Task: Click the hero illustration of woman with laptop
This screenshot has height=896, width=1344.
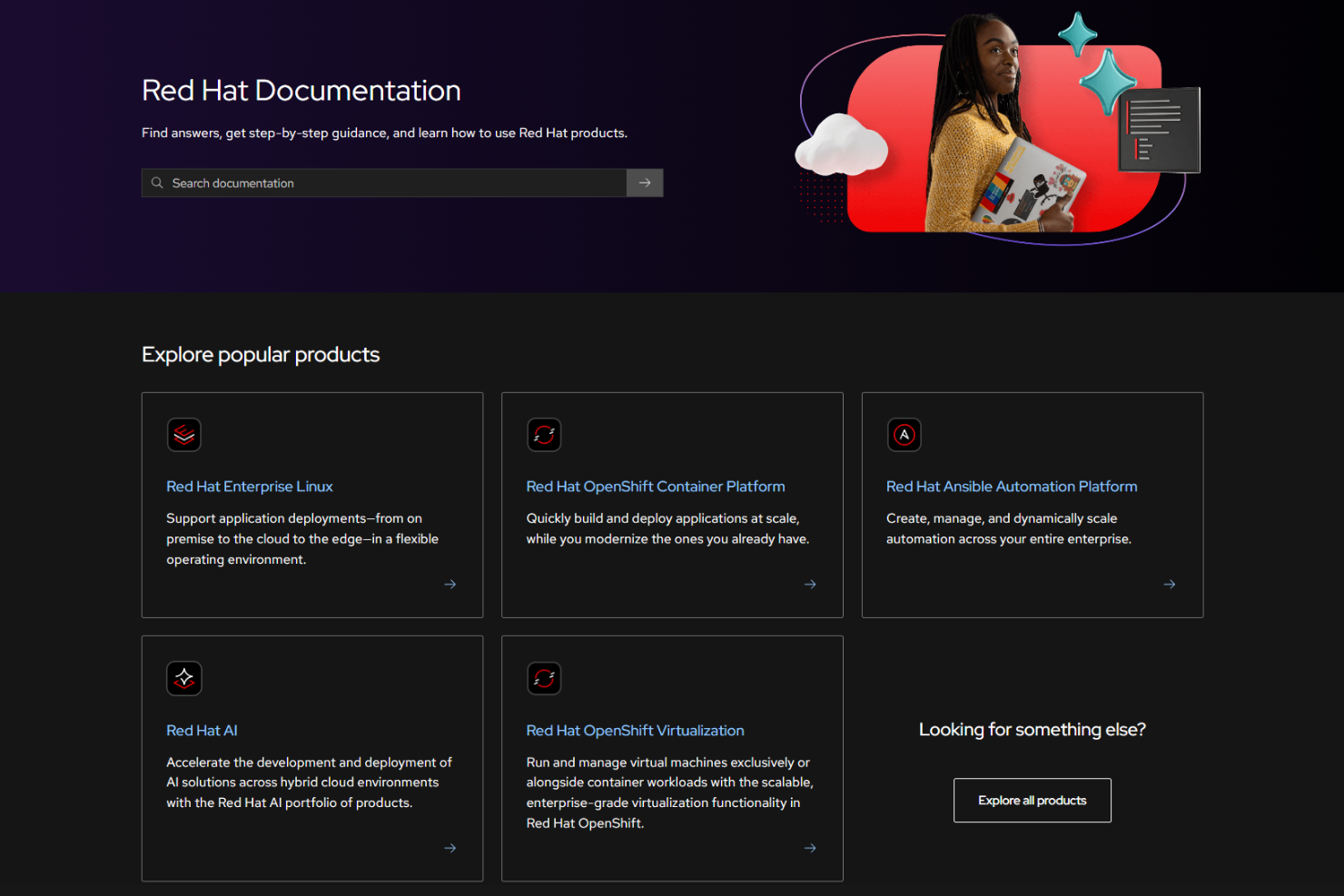Action: click(999, 129)
